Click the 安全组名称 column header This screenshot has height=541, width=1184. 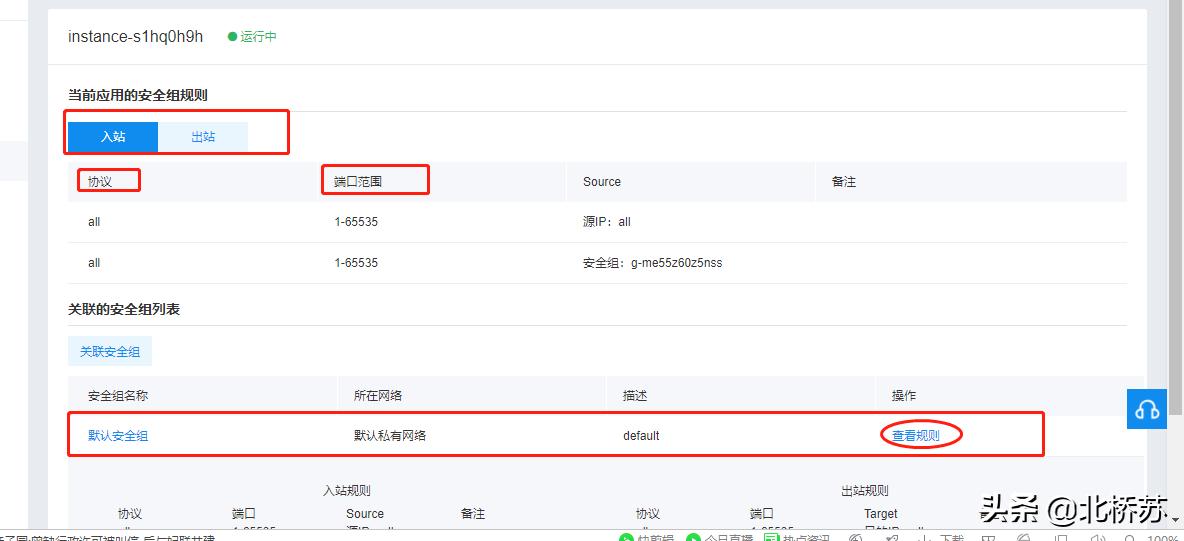[x=118, y=396]
